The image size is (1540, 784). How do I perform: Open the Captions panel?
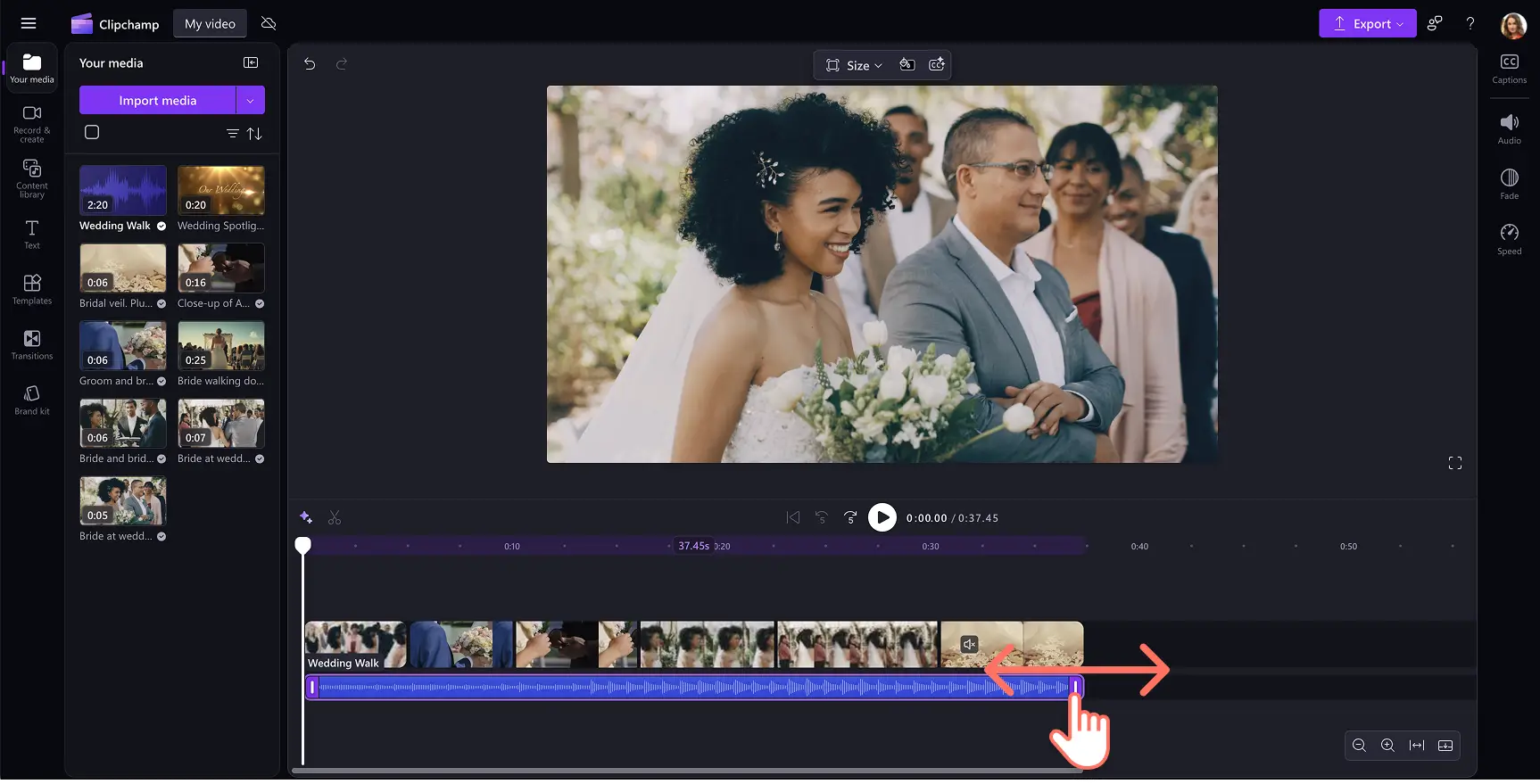pyautogui.click(x=1509, y=68)
